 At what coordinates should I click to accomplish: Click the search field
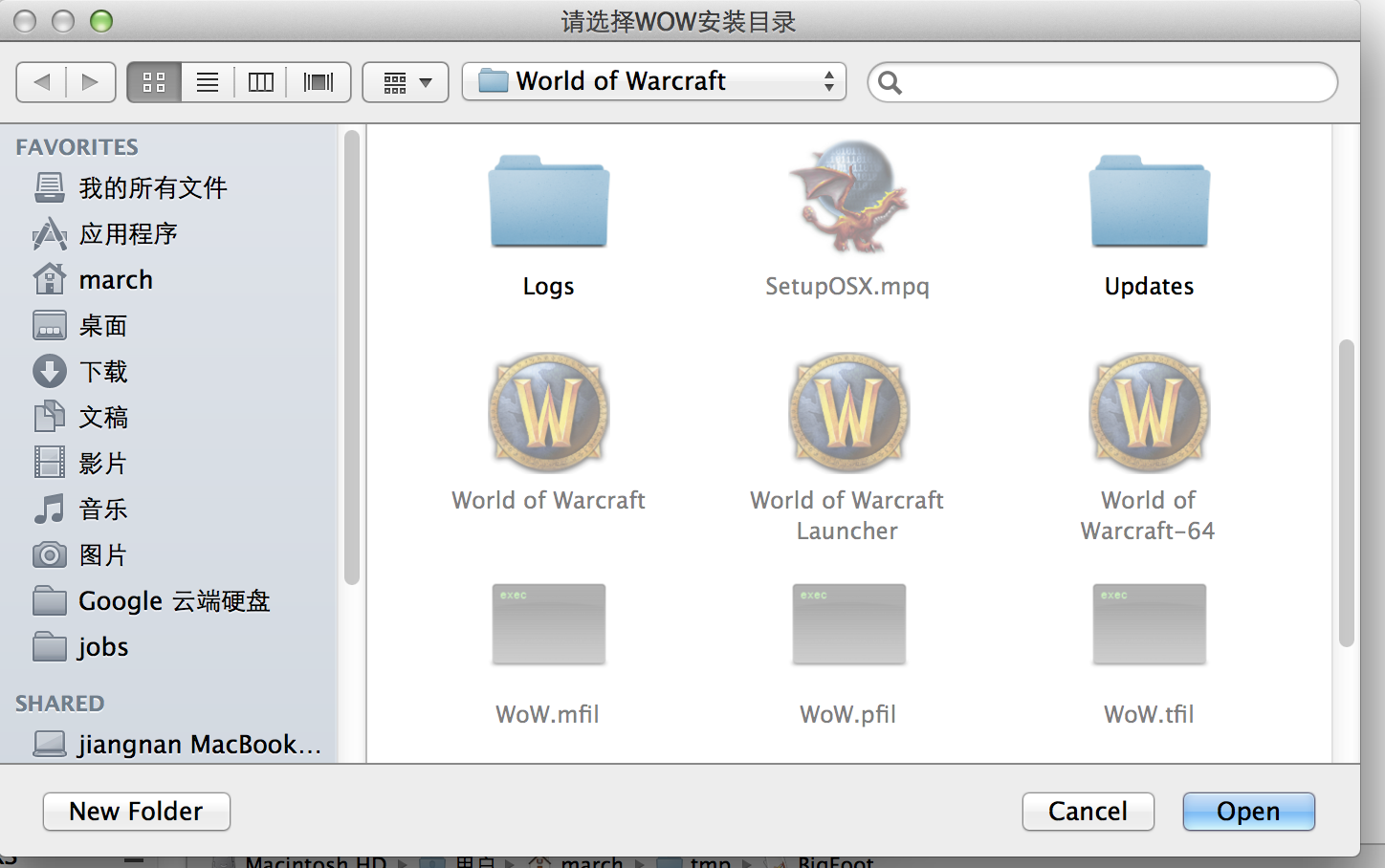[x=1103, y=82]
